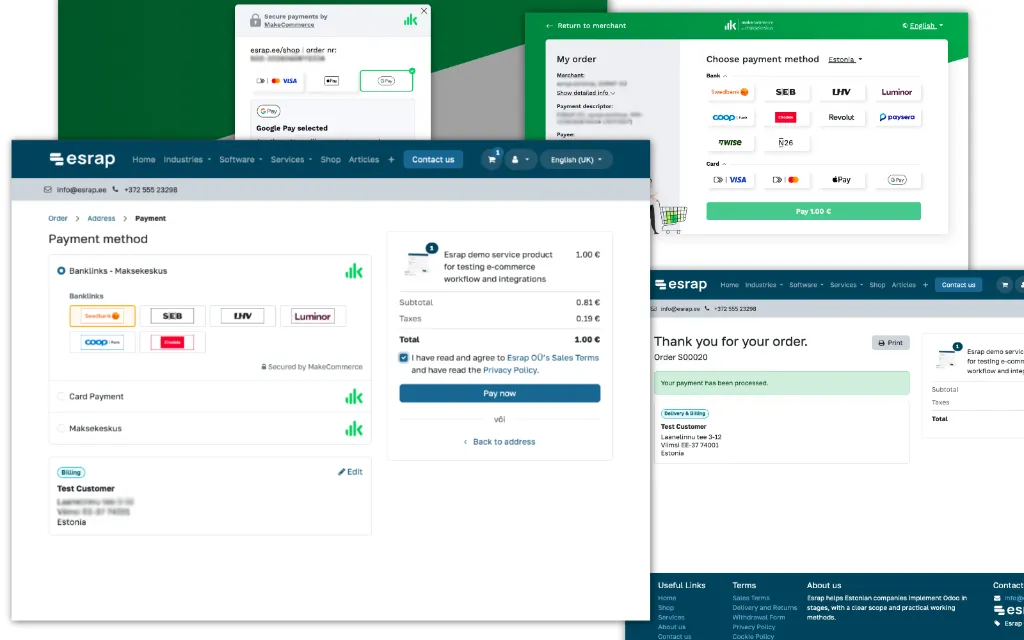This screenshot has height=640, width=1024.
Task: Click Contact us in payment page header
Action: [433, 159]
